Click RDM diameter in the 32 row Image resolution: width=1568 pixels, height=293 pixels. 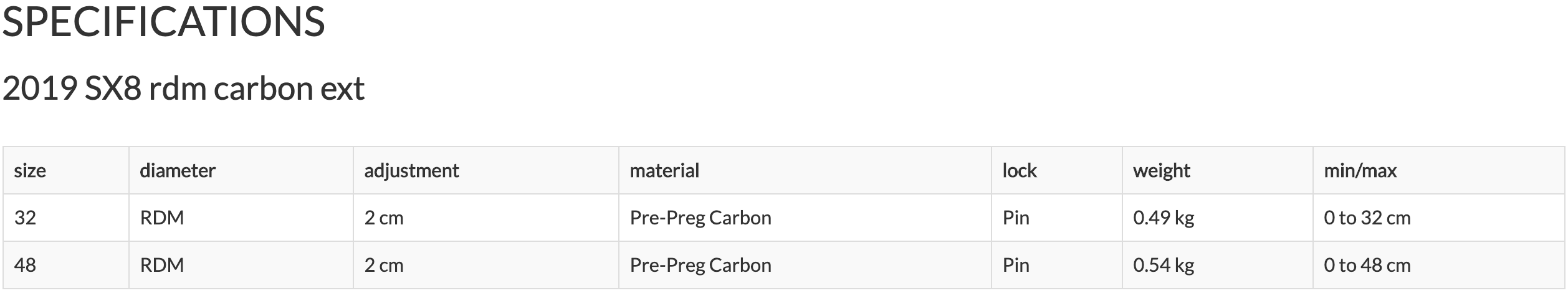pyautogui.click(x=162, y=218)
